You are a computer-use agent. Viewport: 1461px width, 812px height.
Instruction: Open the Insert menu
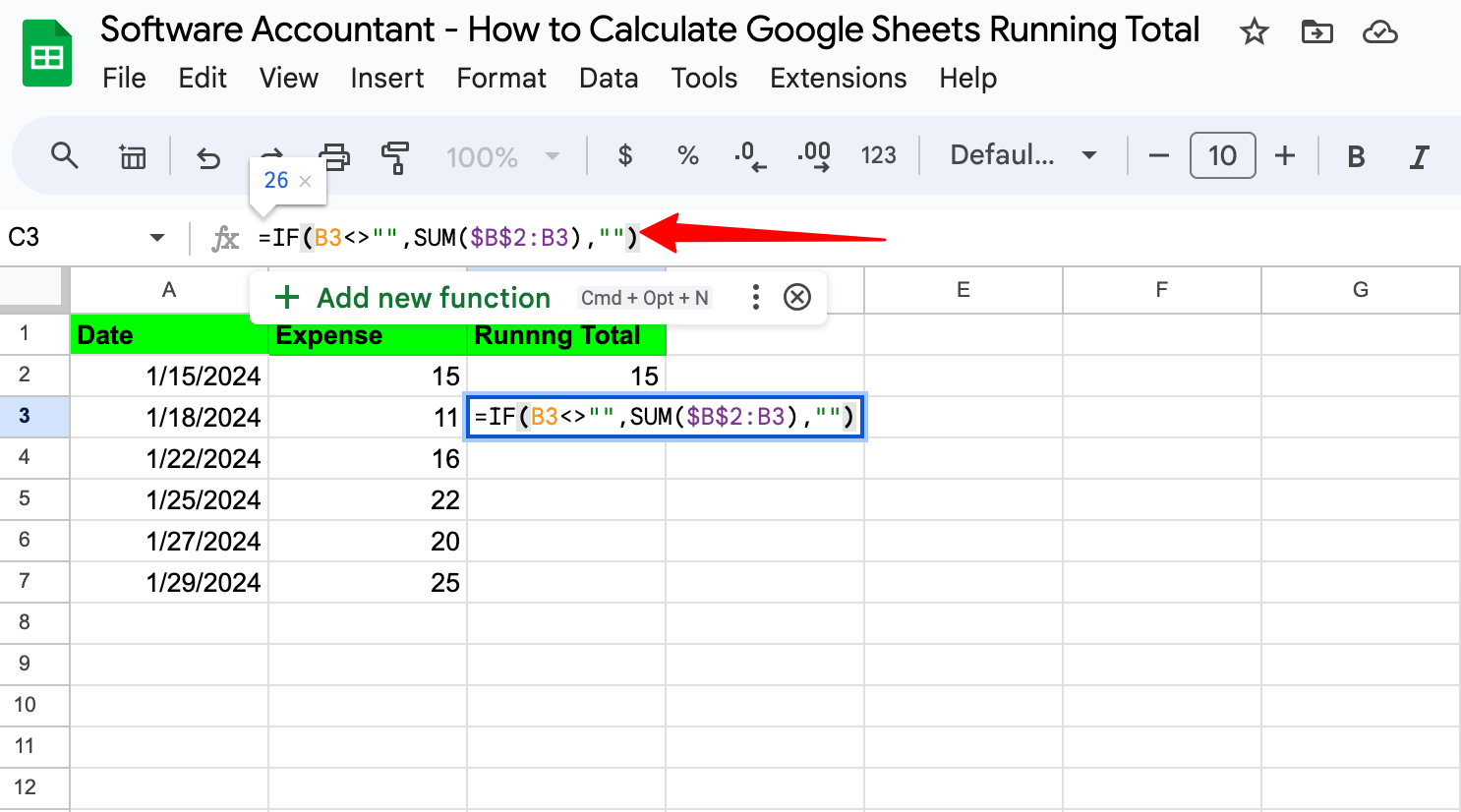[387, 78]
